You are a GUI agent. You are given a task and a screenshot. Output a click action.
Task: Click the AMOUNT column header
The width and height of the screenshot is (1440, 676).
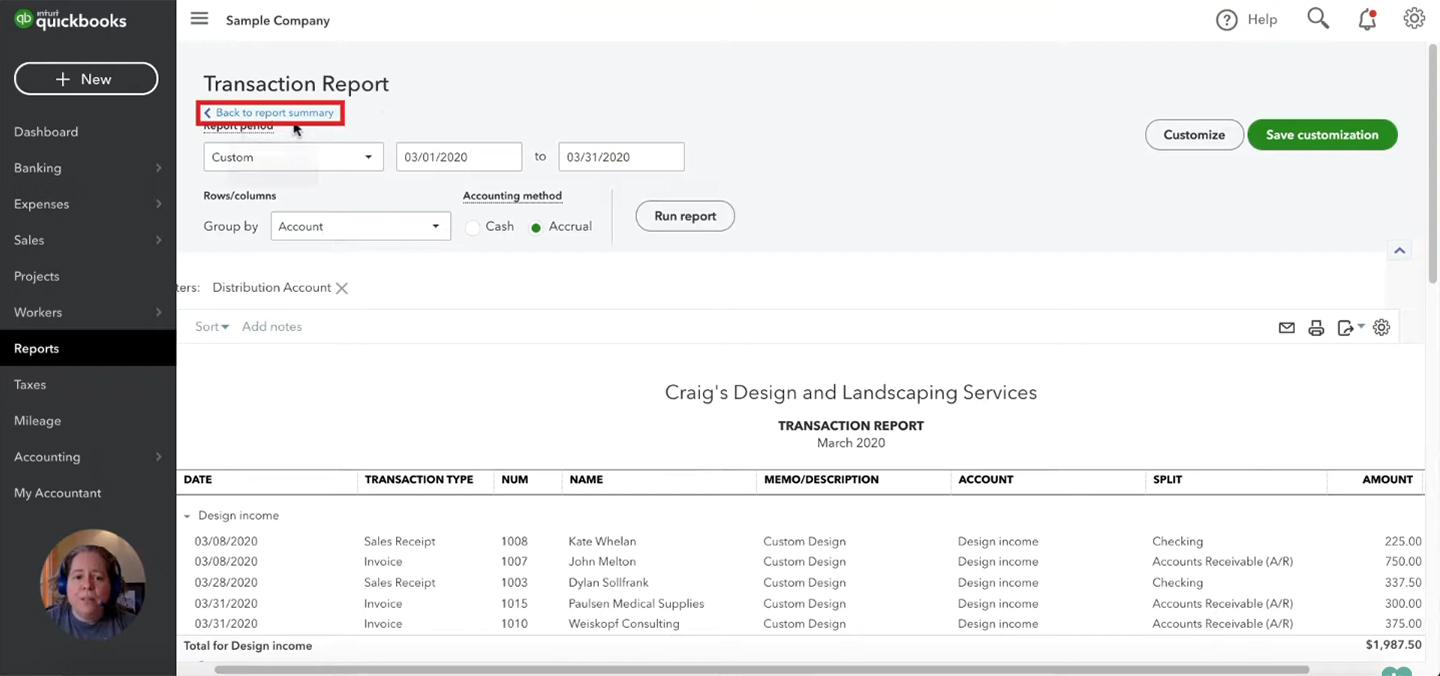(1388, 480)
